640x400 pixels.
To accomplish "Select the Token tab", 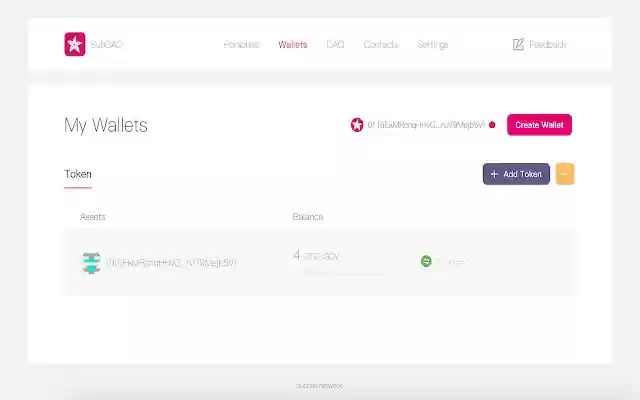I will pos(78,174).
